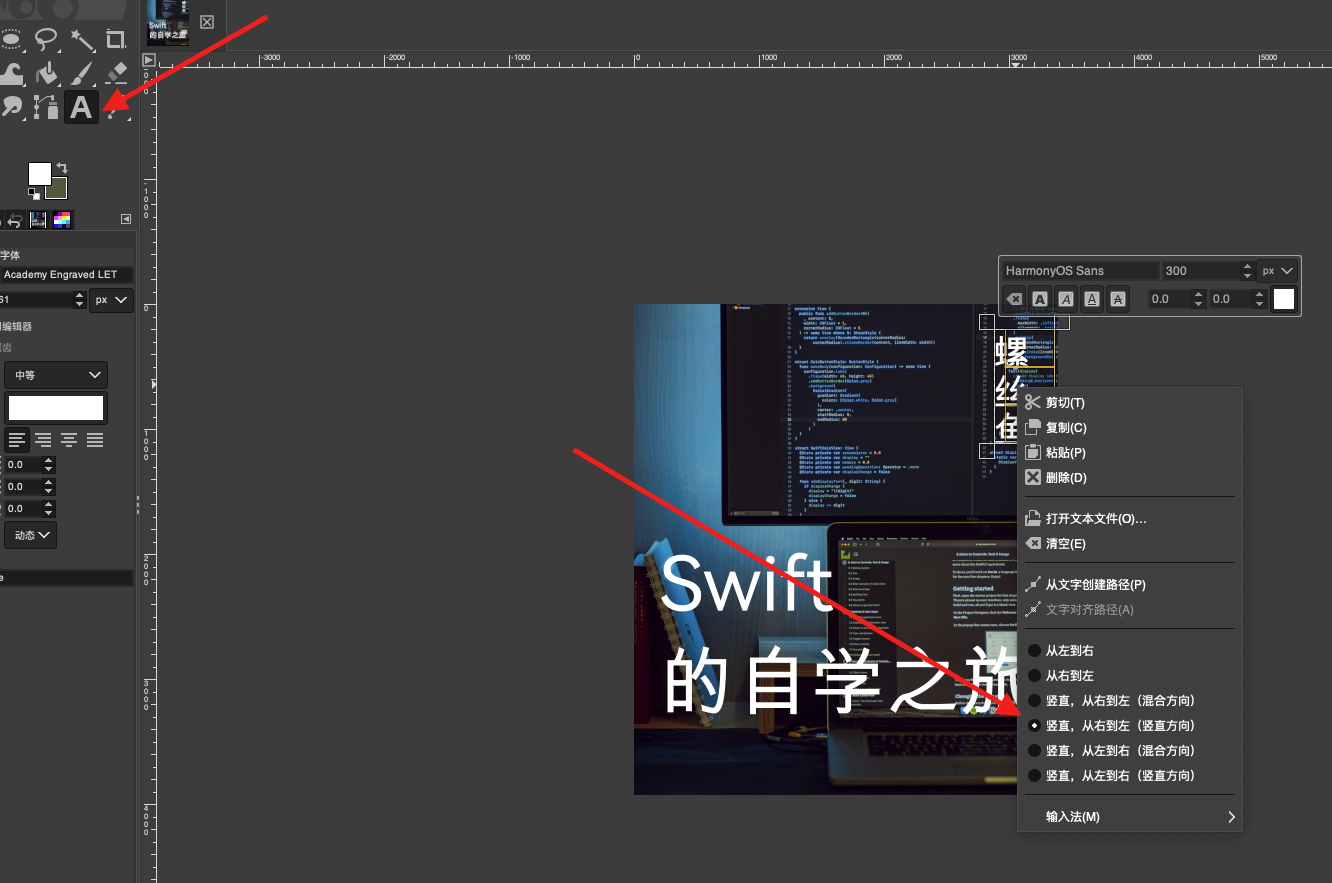The image size is (1332, 883).
Task: Select the Paths tool
Action: coord(46,106)
